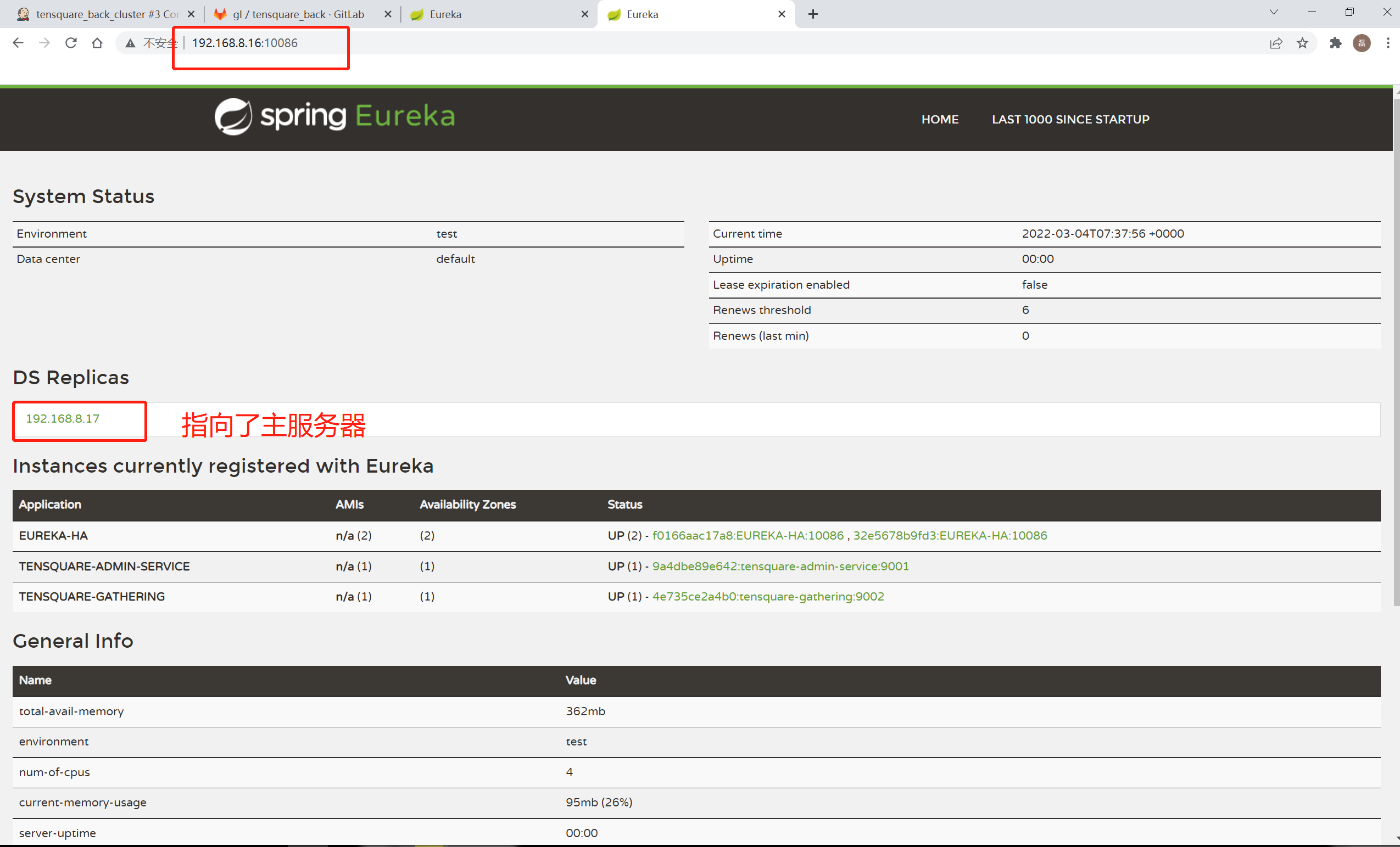The height and width of the screenshot is (847, 1400).
Task: Click the not-secure warning icon
Action: pyautogui.click(x=130, y=43)
